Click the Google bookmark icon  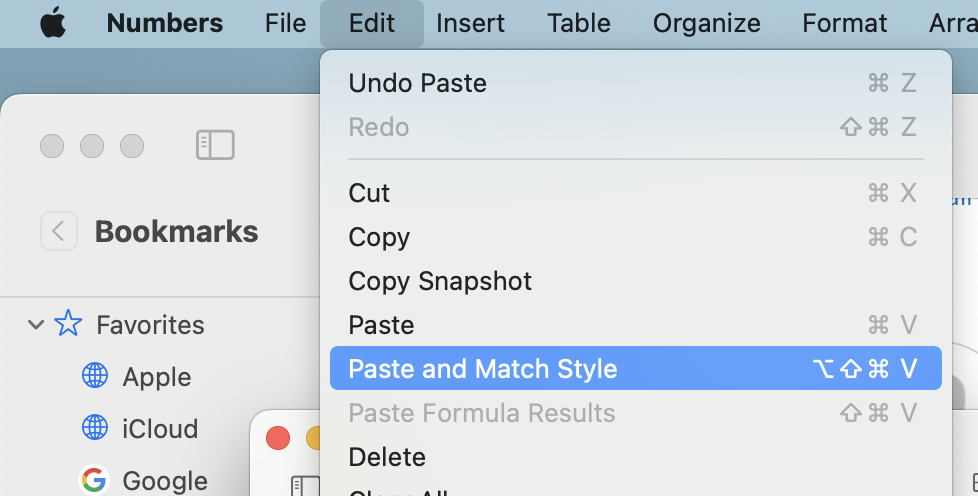[95, 480]
